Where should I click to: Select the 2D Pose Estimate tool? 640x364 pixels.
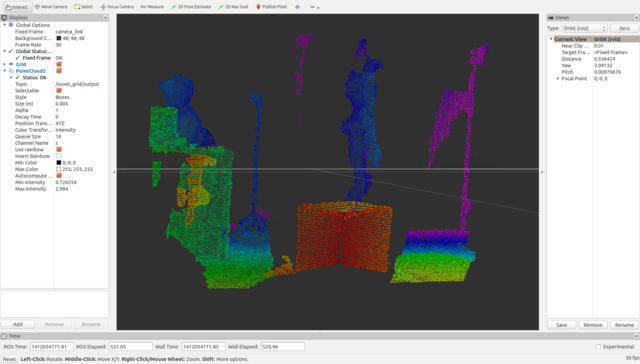pos(191,7)
